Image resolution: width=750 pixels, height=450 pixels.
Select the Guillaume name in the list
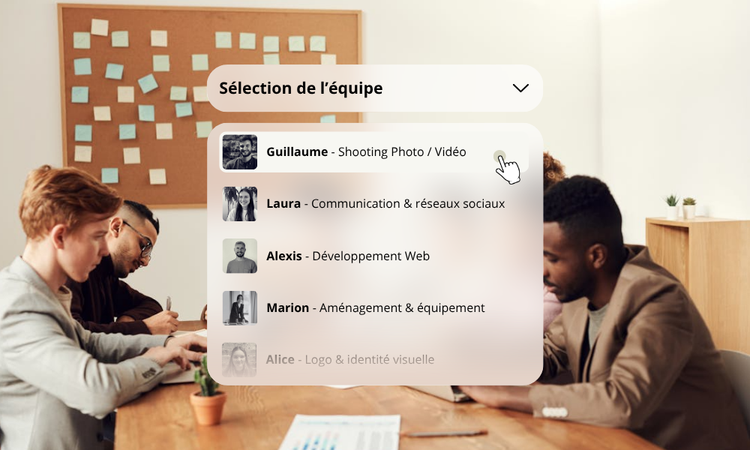pyautogui.click(x=297, y=152)
